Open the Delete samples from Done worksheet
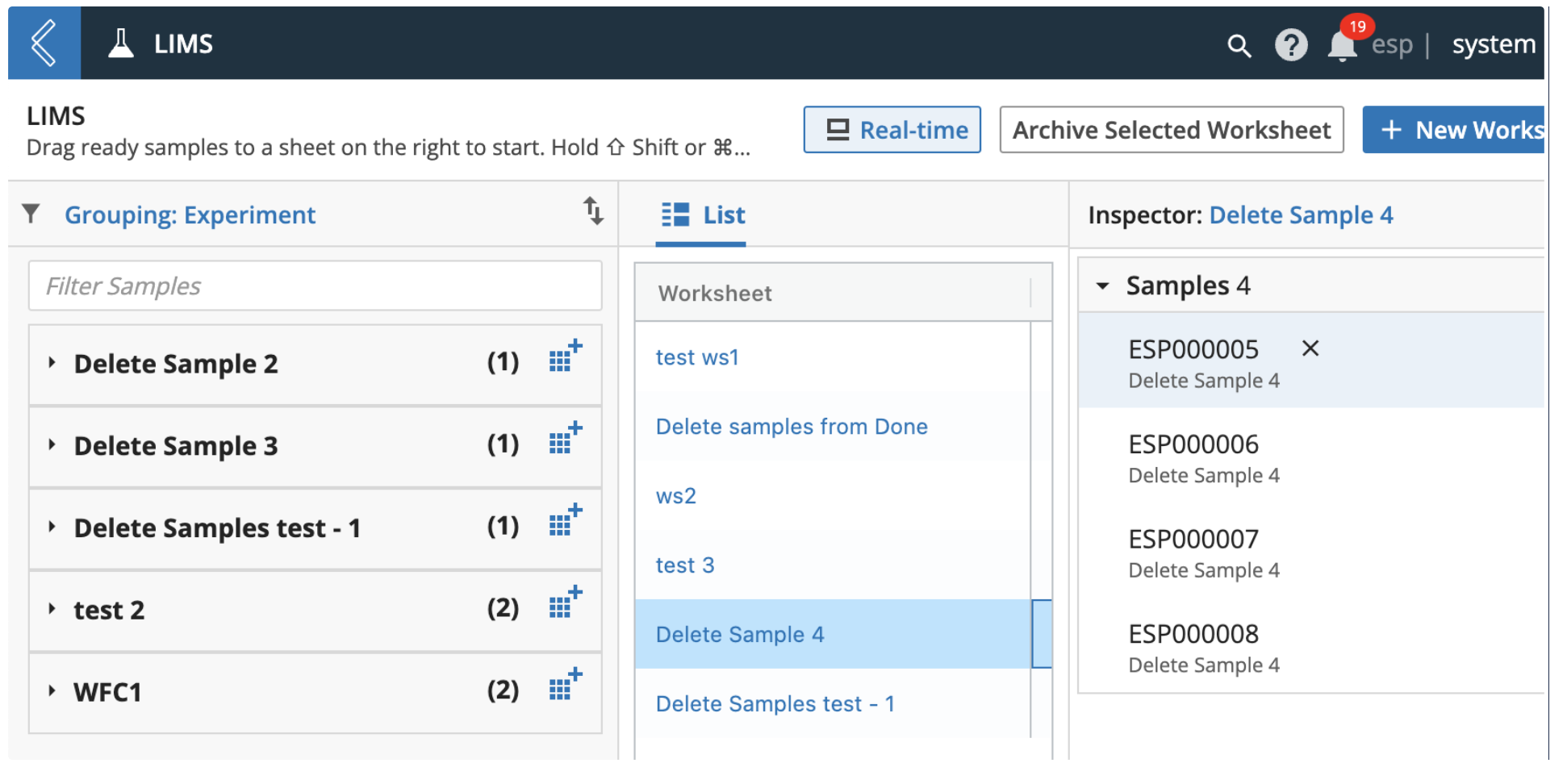The image size is (1567, 784). pos(792,427)
